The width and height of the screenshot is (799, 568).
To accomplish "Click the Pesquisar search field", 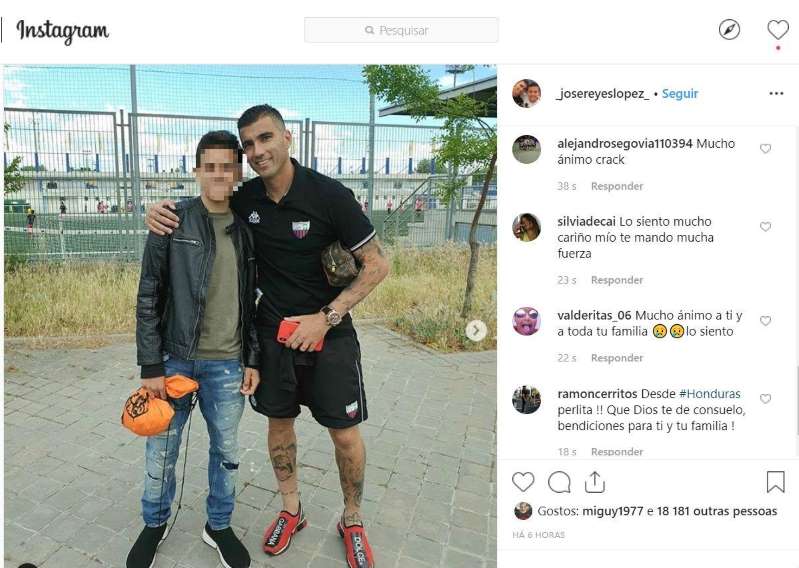I will [401, 30].
